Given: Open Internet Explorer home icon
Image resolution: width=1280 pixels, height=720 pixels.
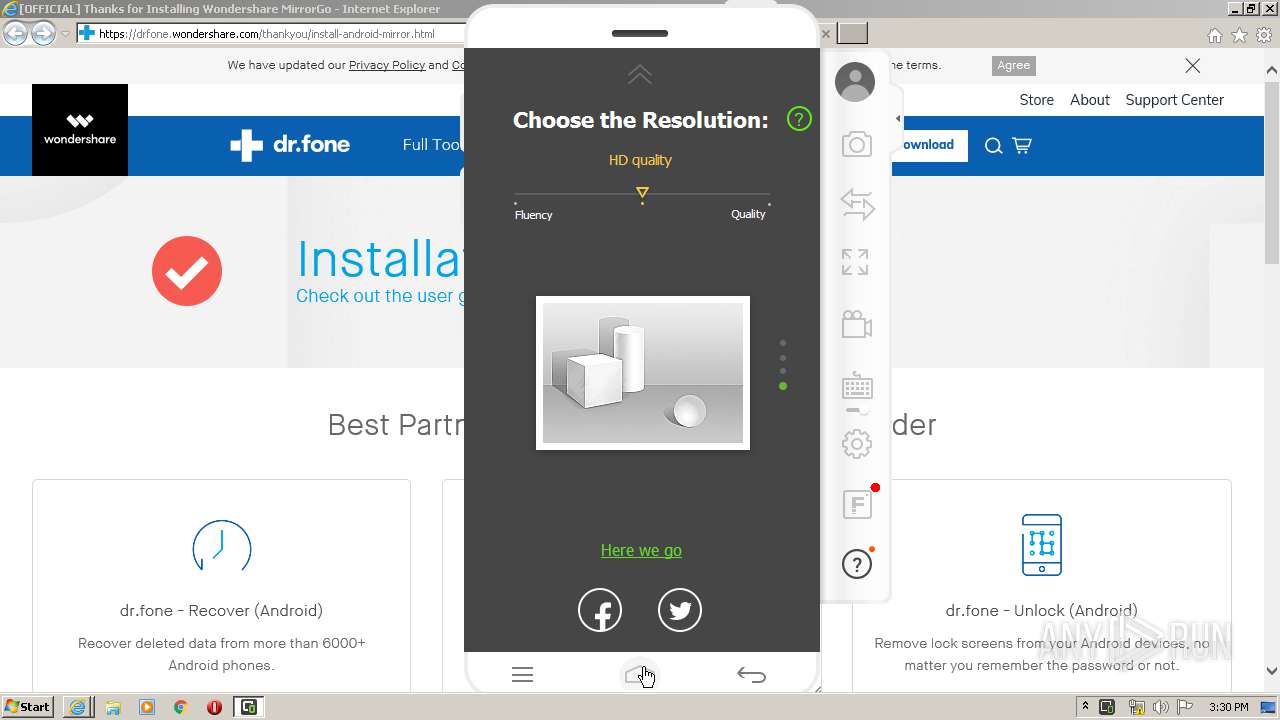Looking at the screenshot, I should 1214,35.
